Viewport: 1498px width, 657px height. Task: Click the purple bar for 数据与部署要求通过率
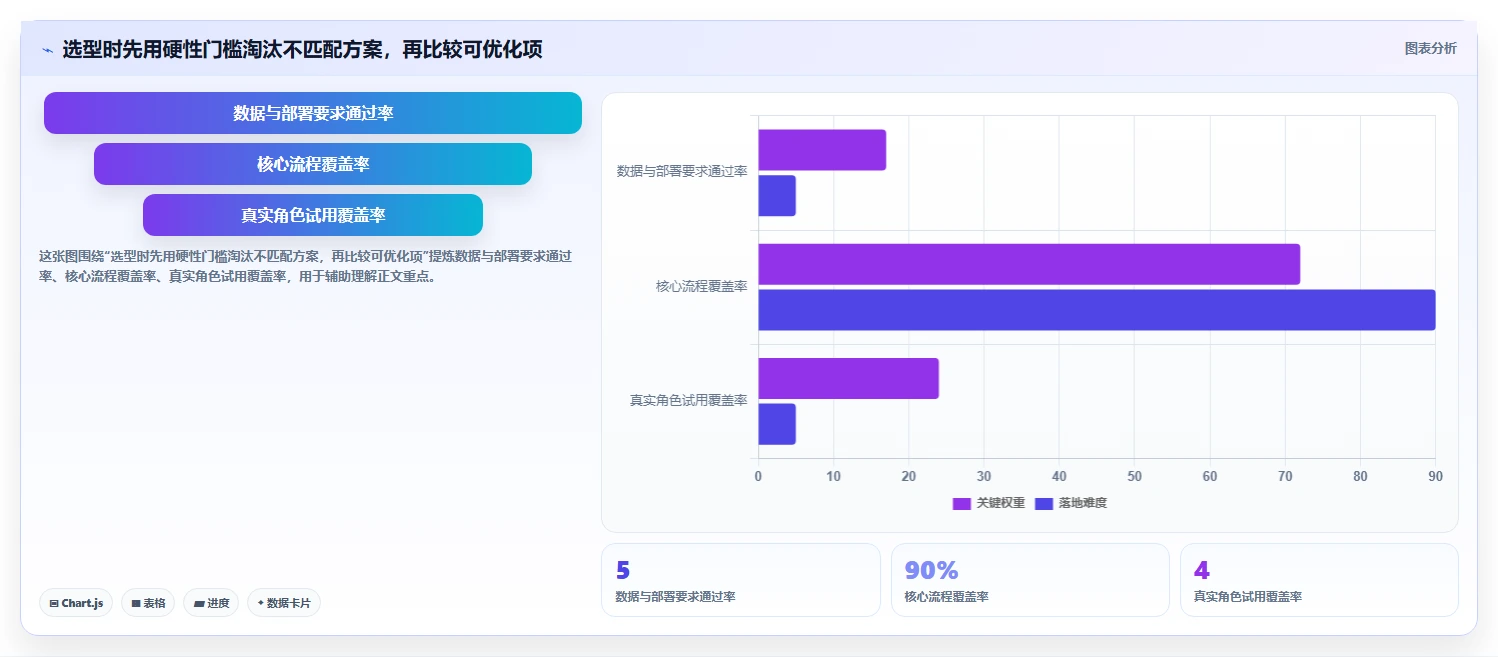[822, 150]
